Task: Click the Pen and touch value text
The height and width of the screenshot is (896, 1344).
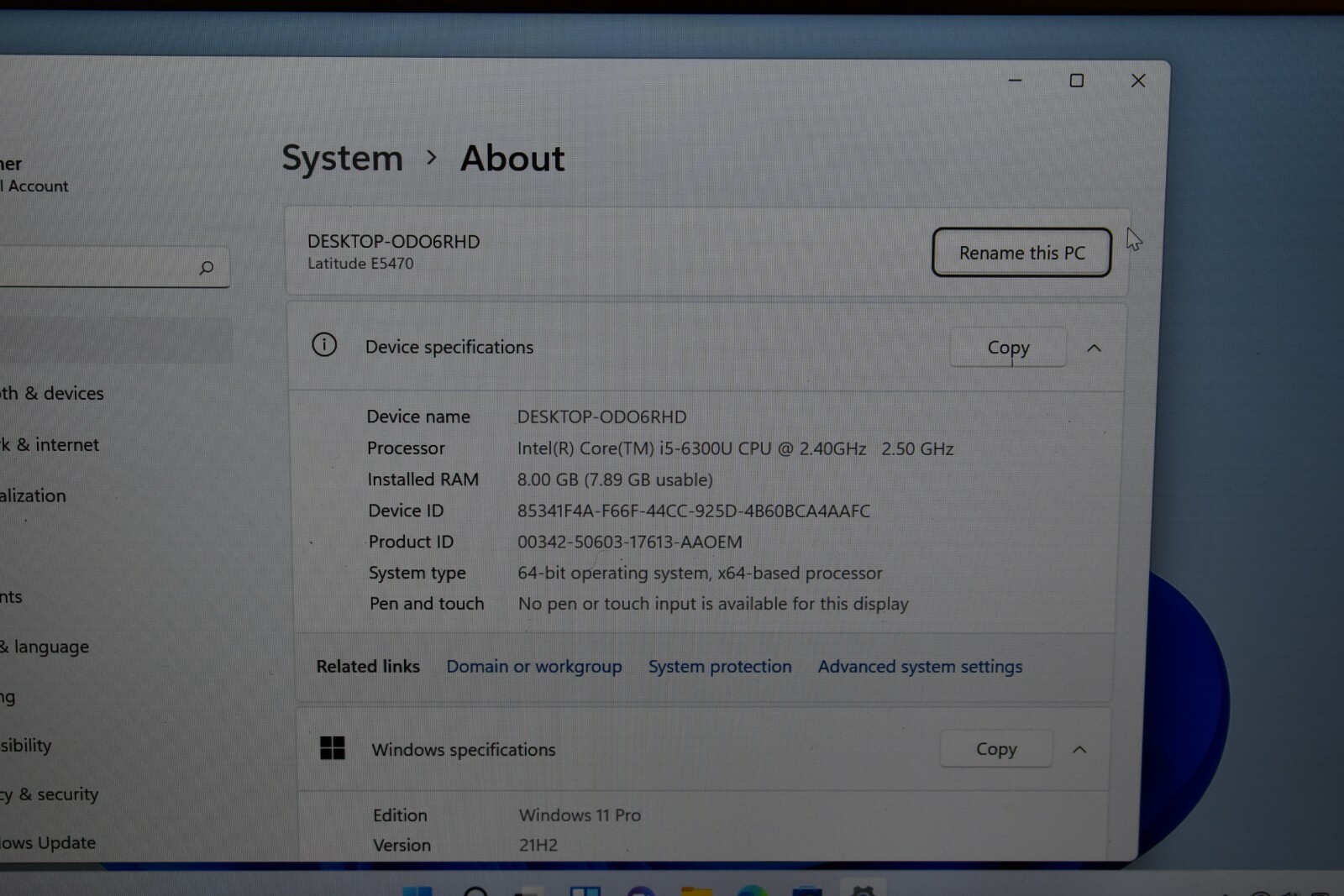Action: click(713, 604)
